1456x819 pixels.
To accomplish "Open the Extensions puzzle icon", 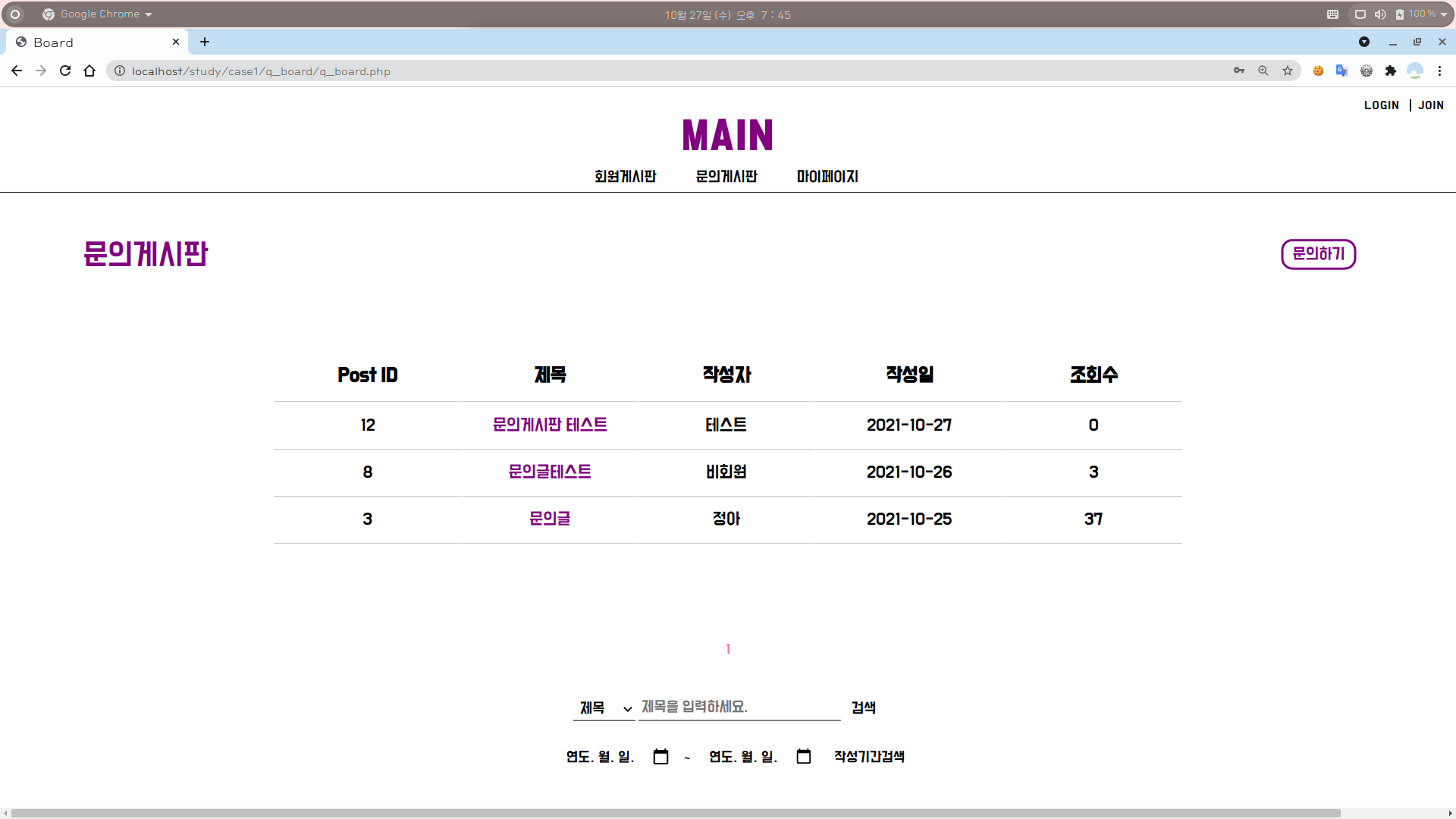I will 1391,71.
